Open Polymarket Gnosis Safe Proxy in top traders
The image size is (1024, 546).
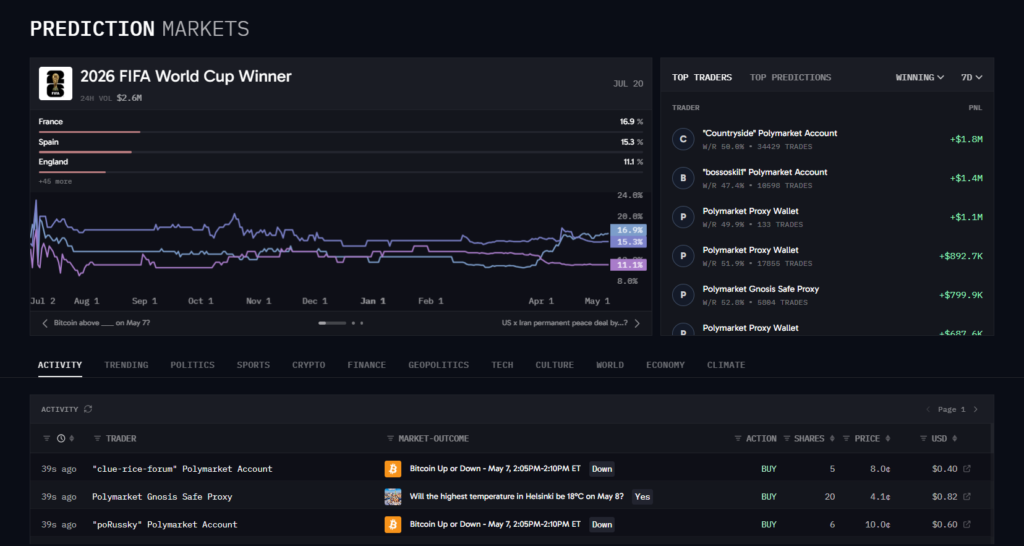click(x=760, y=289)
